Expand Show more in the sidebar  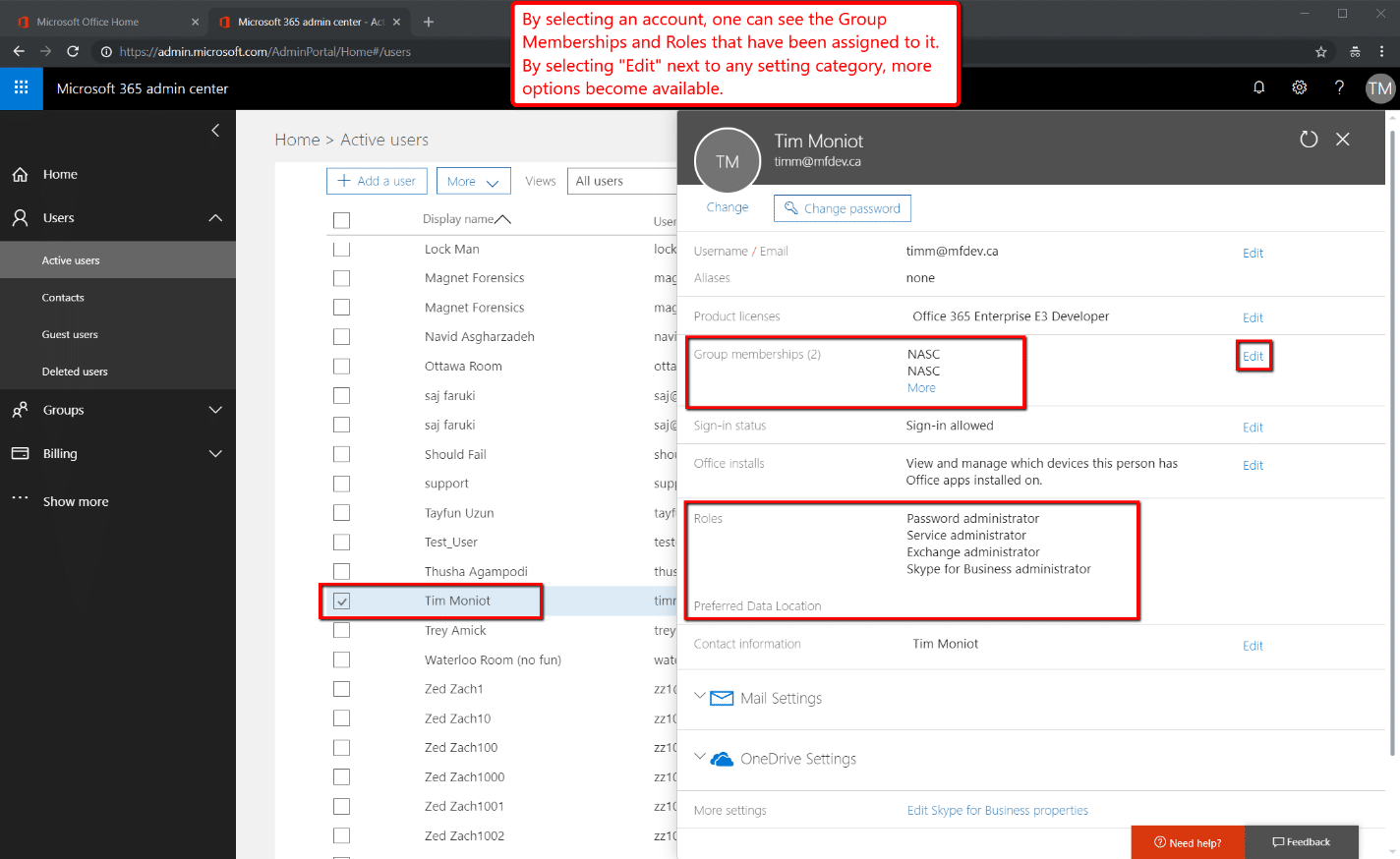pyautogui.click(x=76, y=501)
